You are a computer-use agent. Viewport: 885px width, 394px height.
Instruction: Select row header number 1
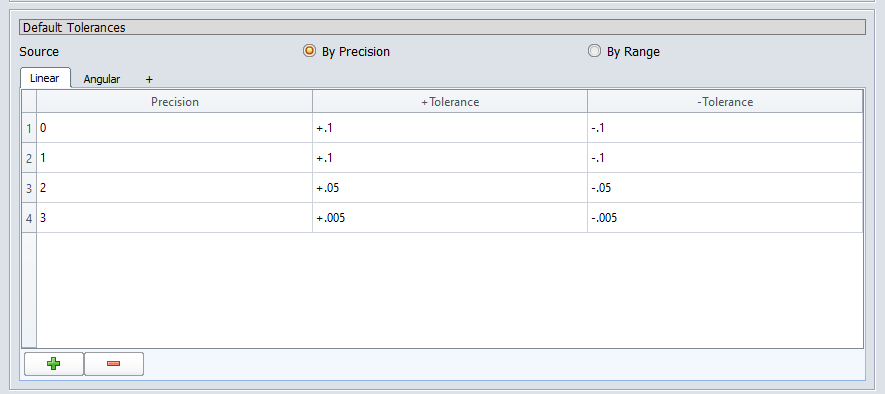29,128
